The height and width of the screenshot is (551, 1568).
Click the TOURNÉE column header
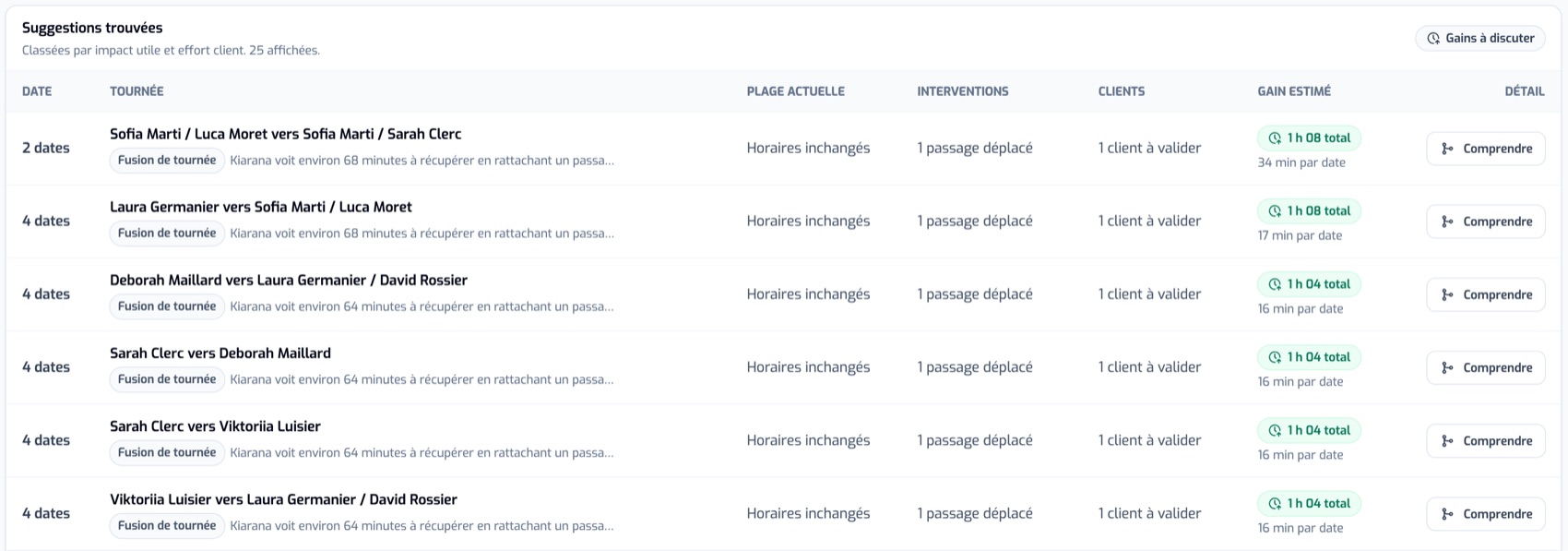pyautogui.click(x=137, y=91)
